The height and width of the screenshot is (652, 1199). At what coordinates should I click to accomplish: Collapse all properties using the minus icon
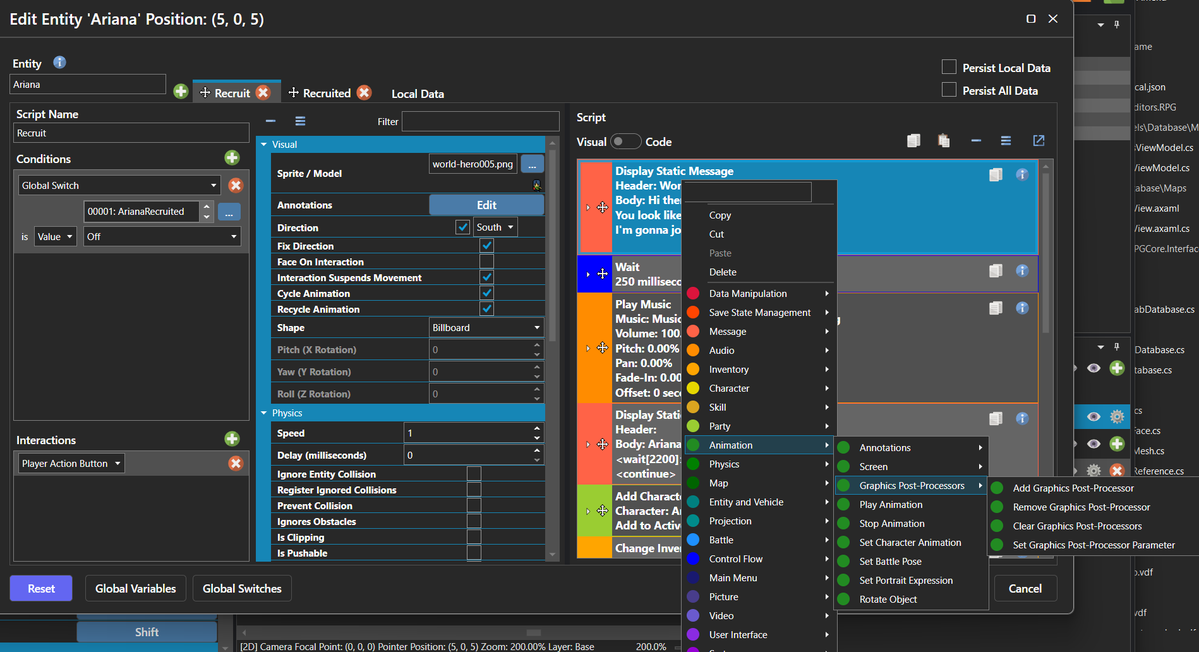(x=271, y=121)
